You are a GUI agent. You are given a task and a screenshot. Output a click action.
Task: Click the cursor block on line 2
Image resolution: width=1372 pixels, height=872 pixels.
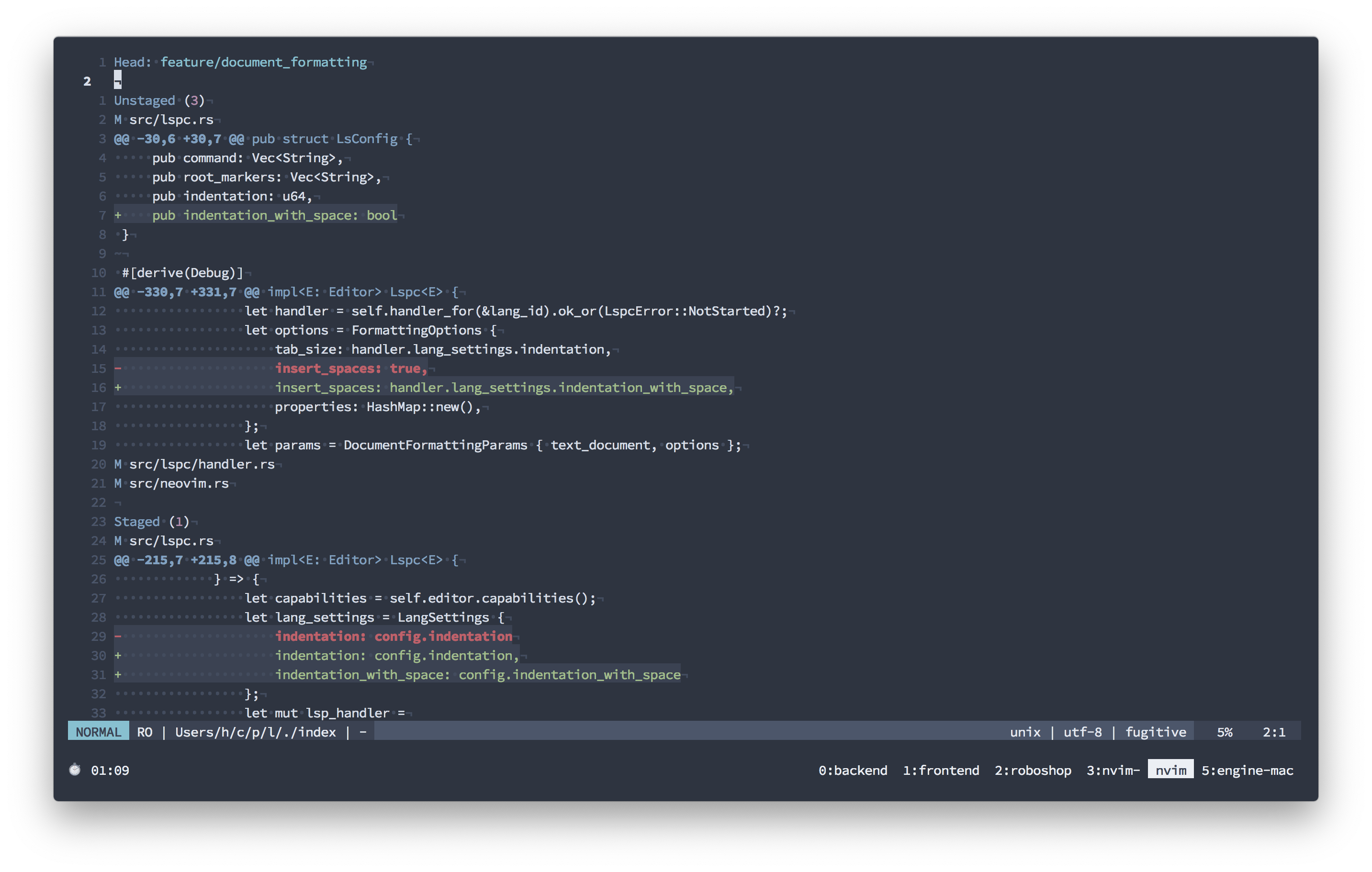point(117,81)
